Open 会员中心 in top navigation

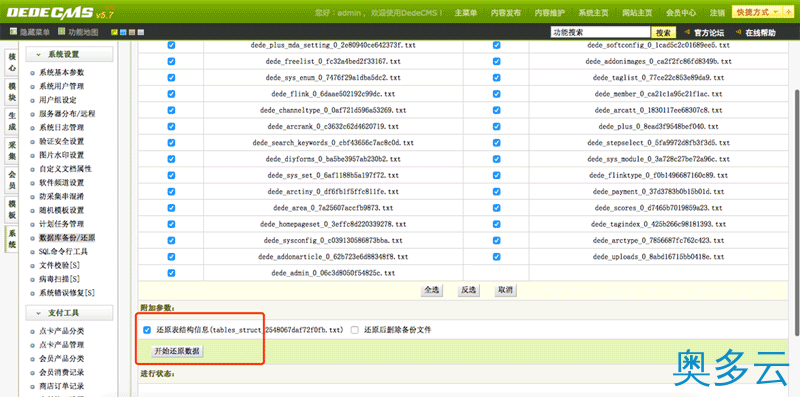[681, 13]
